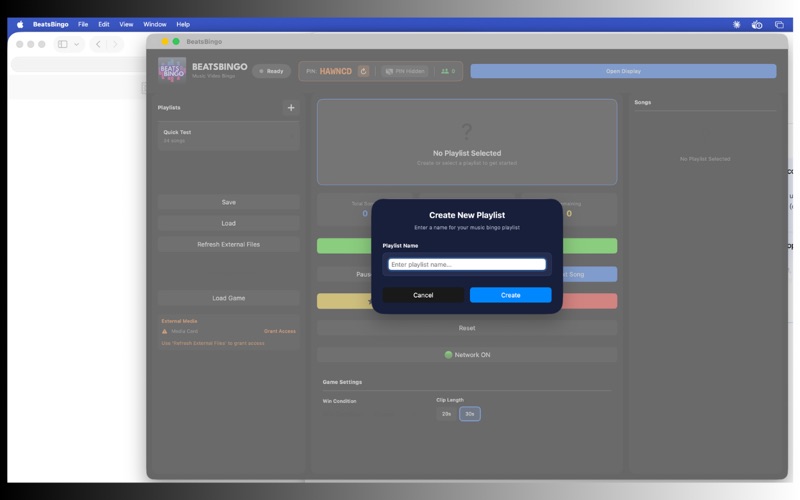The width and height of the screenshot is (800, 500).
Task: Click the BeatsBingo logo image
Action: pos(172,70)
